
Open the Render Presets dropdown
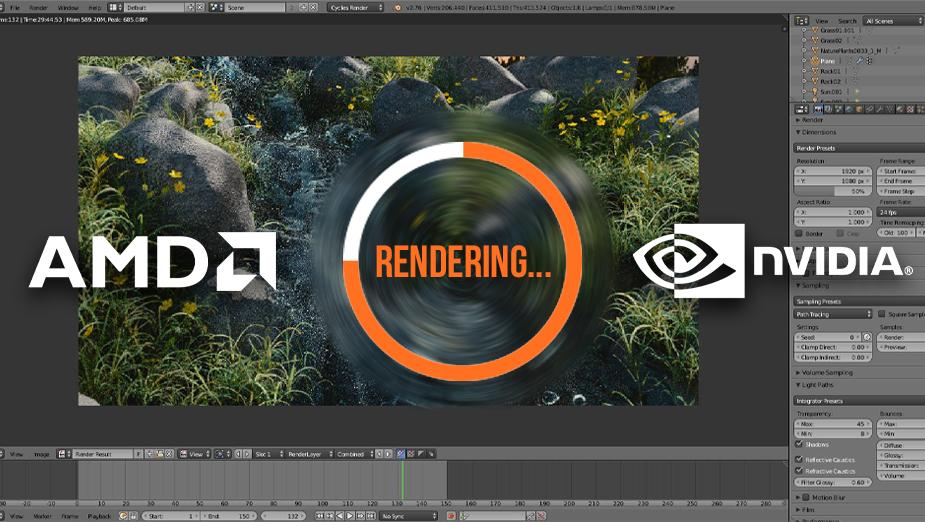point(859,148)
